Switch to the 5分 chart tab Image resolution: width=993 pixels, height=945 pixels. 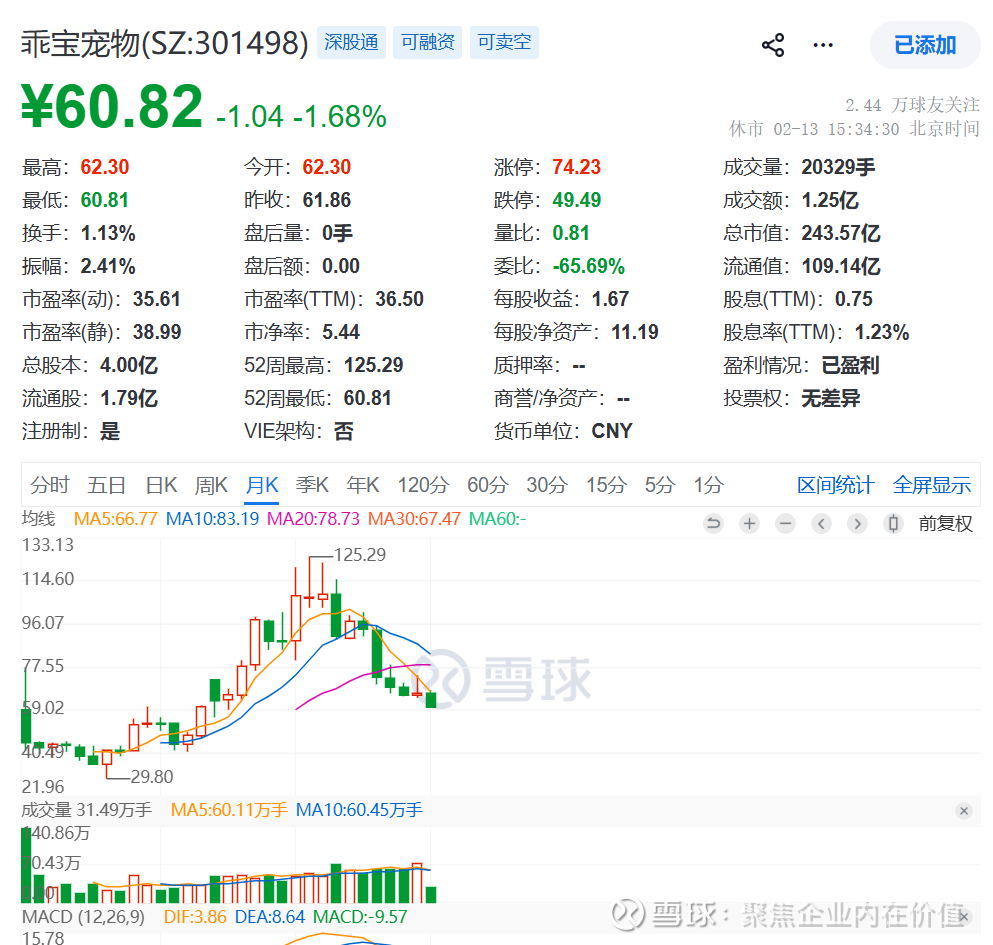pos(660,485)
